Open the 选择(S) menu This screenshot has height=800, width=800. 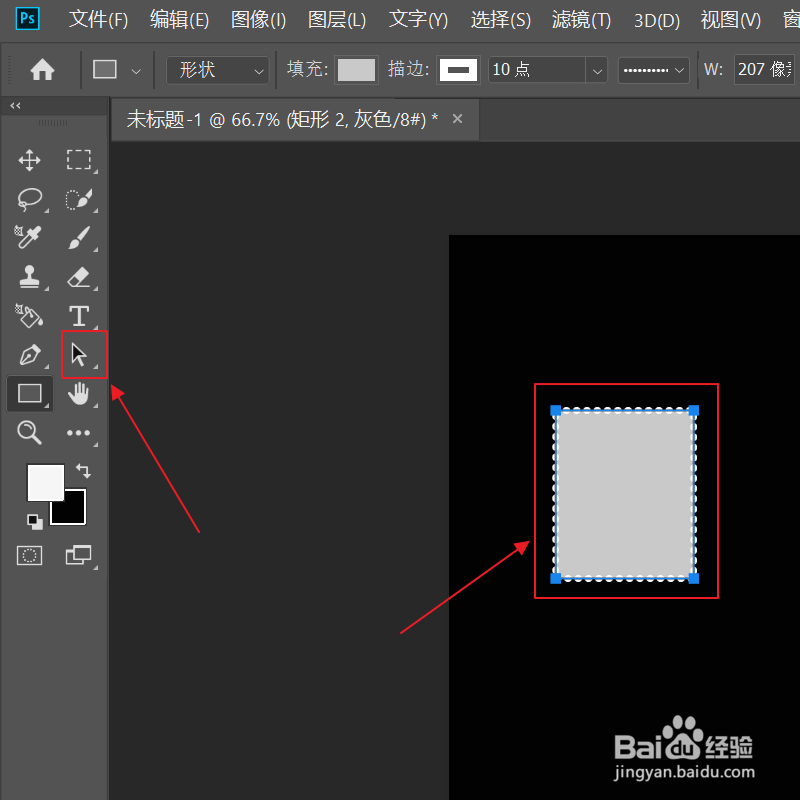click(x=501, y=20)
